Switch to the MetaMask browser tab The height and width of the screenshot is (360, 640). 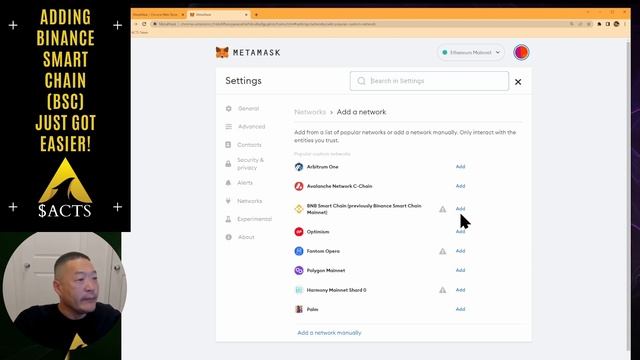[x=219, y=14]
